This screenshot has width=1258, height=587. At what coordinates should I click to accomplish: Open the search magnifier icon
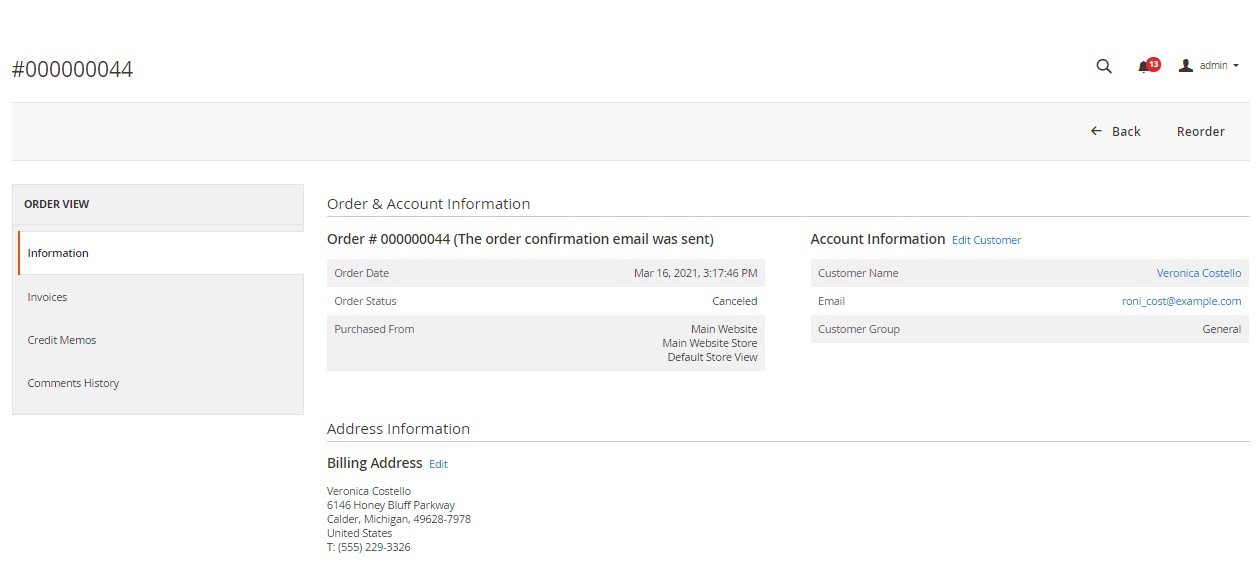[x=1104, y=66]
